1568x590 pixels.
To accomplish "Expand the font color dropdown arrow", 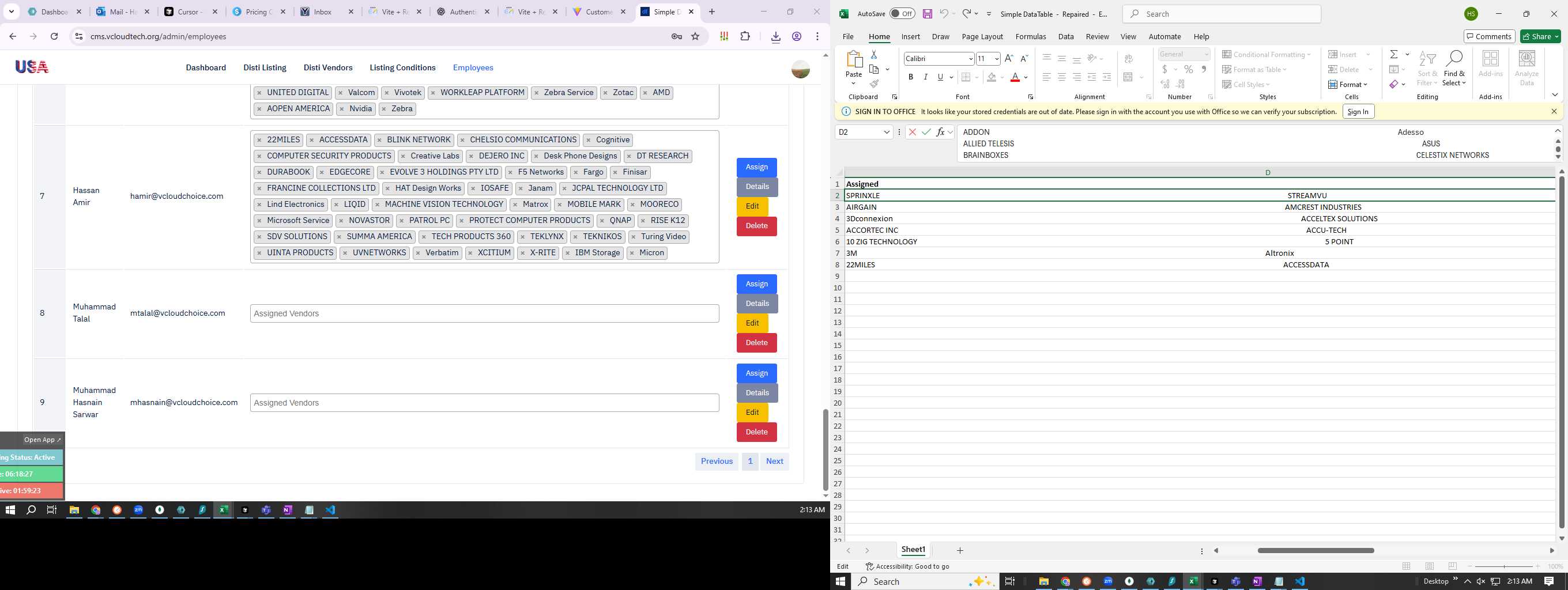I will pyautogui.click(x=1026, y=77).
